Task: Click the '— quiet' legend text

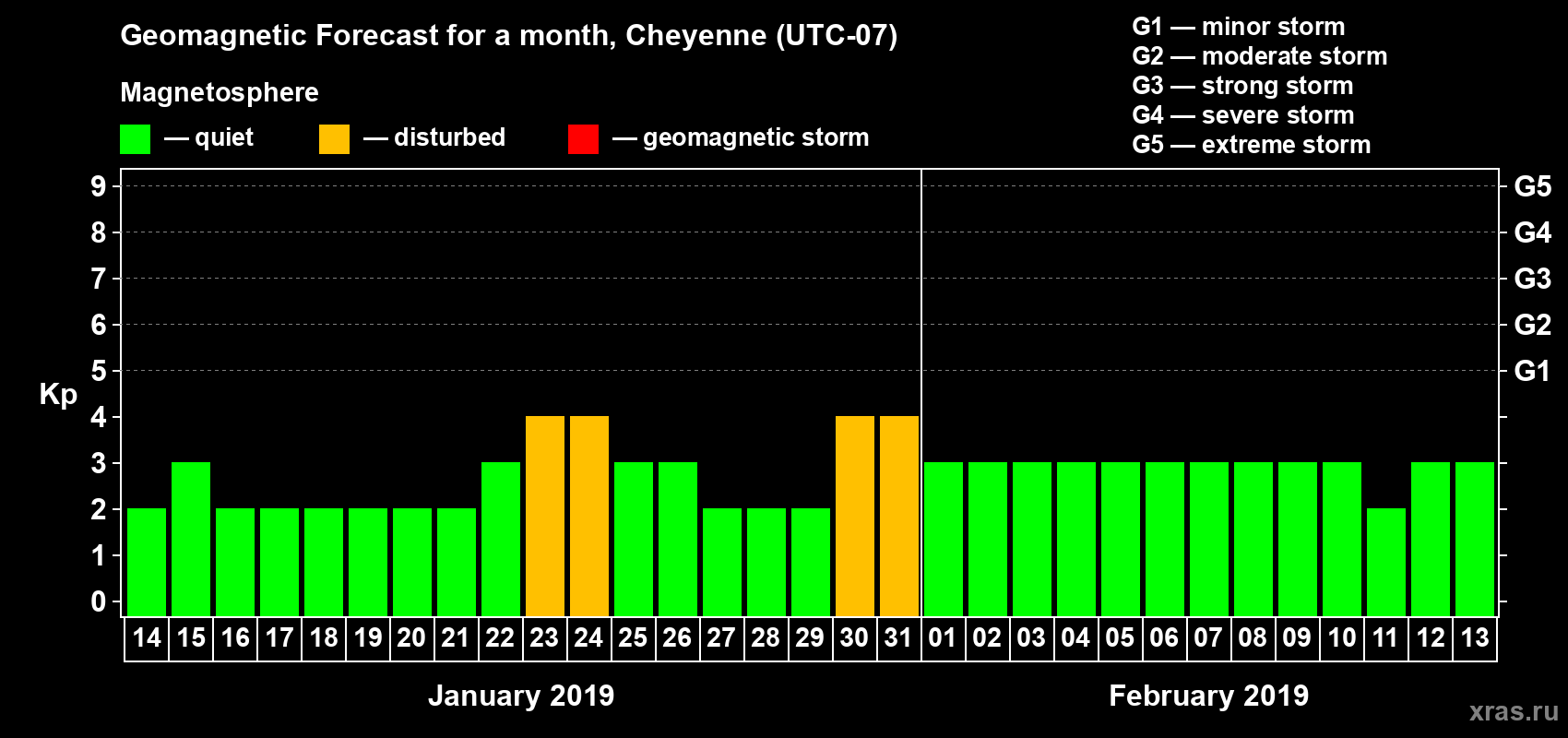Action: click(x=208, y=137)
